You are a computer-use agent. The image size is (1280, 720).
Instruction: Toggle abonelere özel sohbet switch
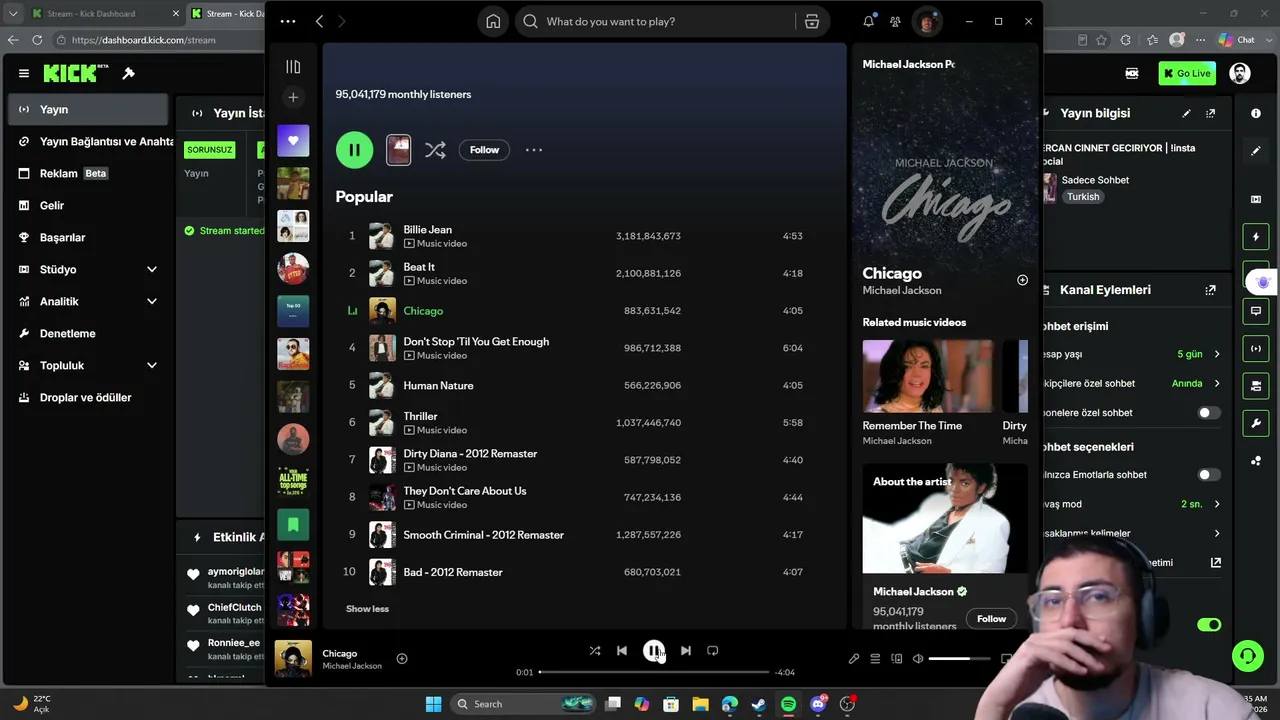[1209, 413]
